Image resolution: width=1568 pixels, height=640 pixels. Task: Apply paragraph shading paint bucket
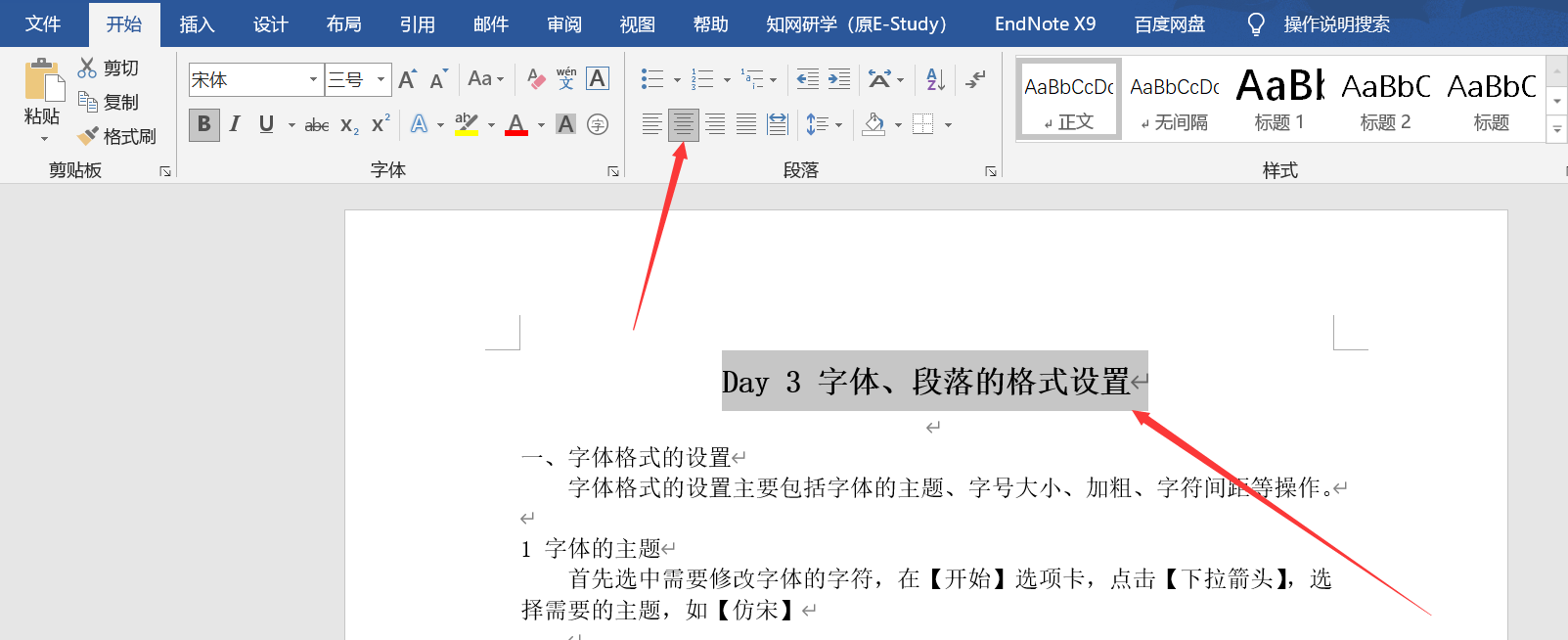[874, 124]
